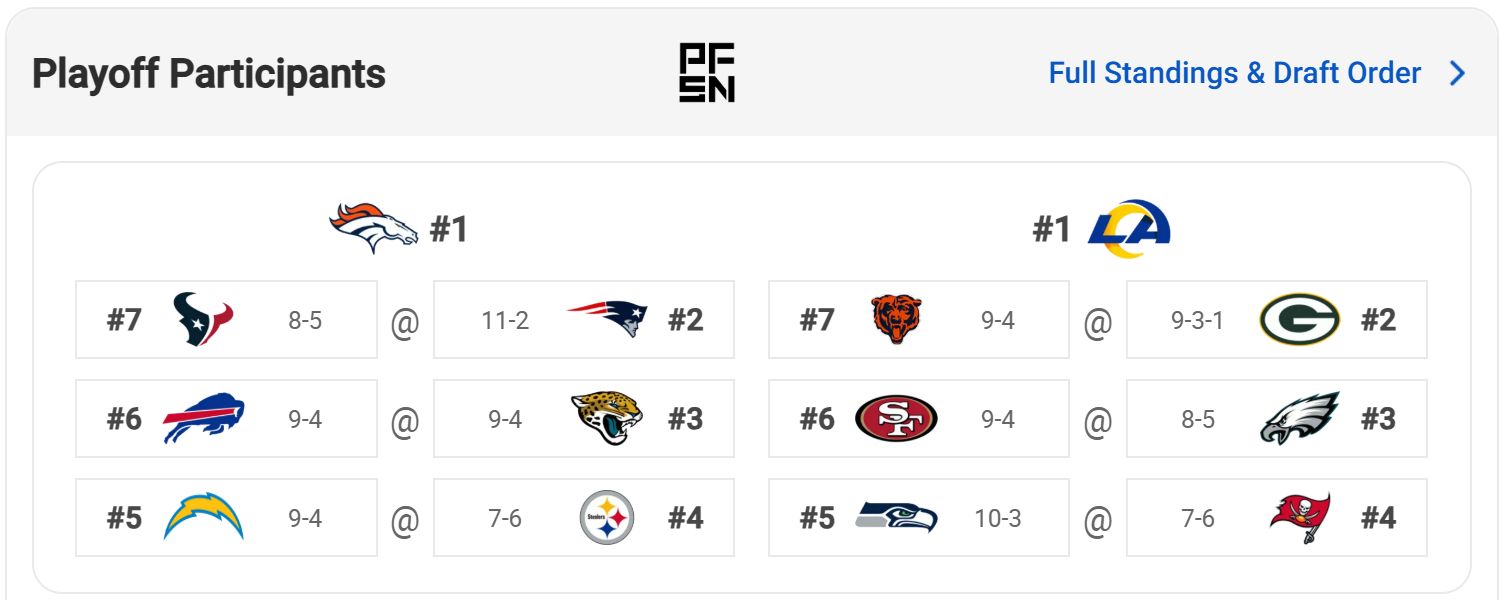Click the chevron arrow beside Full Standings
1502x600 pixels.
click(x=1457, y=73)
